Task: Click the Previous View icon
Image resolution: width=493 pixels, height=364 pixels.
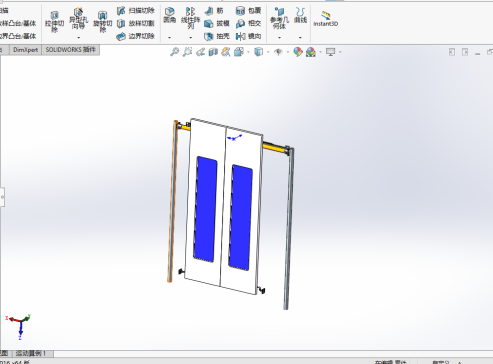Action: (200, 52)
